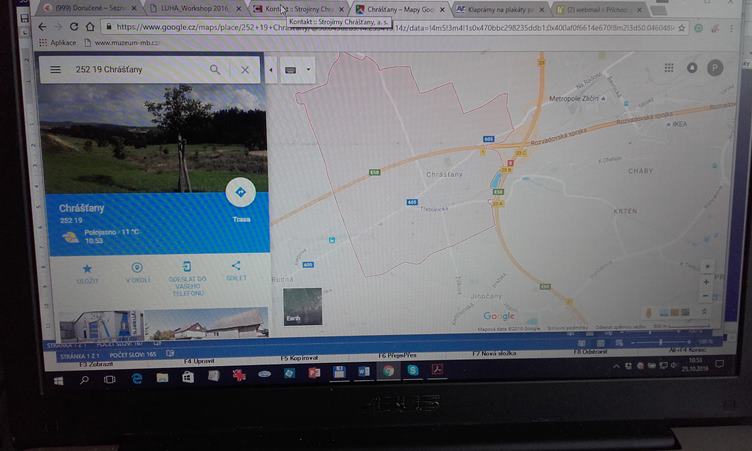Click F8 Odstranit in Total Commander

pos(590,352)
